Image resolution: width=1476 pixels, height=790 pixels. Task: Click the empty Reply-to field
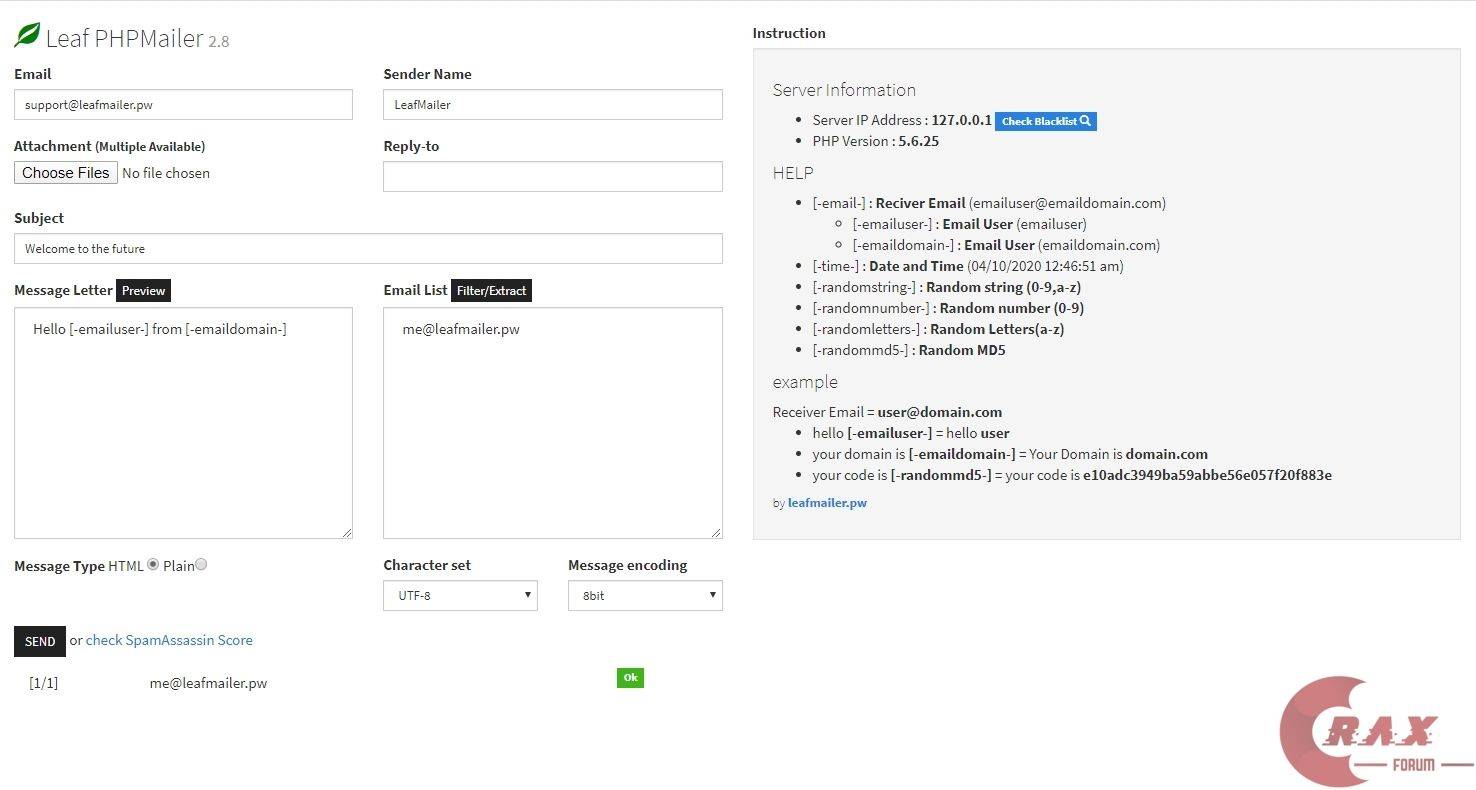coord(552,177)
